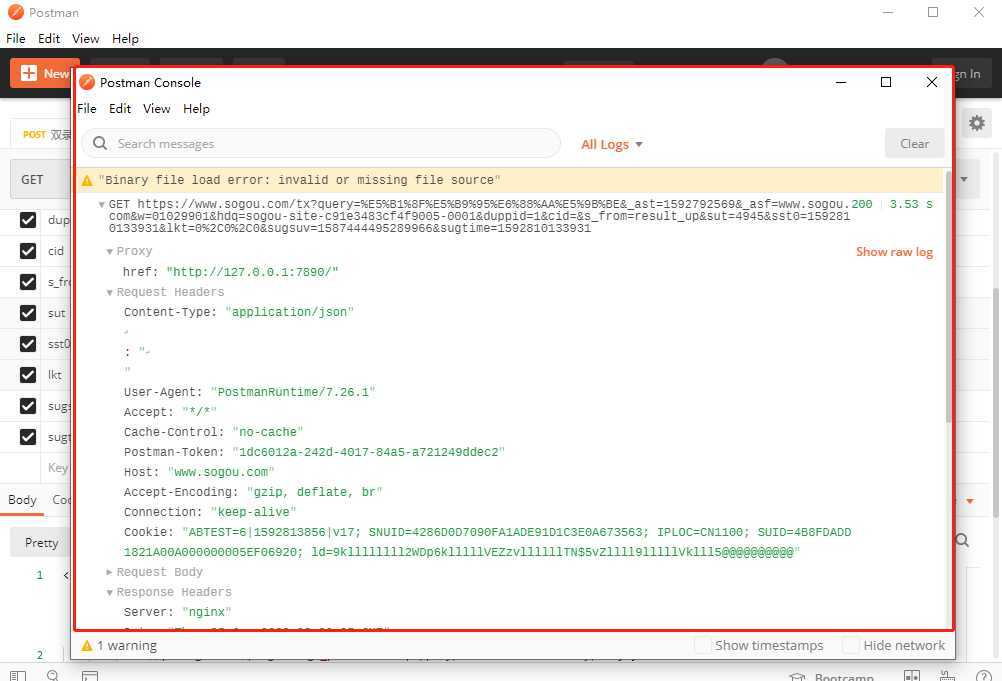The width and height of the screenshot is (1002, 681).
Task: Toggle sidebar icon in the Postman bottom bar
Action: point(19,676)
